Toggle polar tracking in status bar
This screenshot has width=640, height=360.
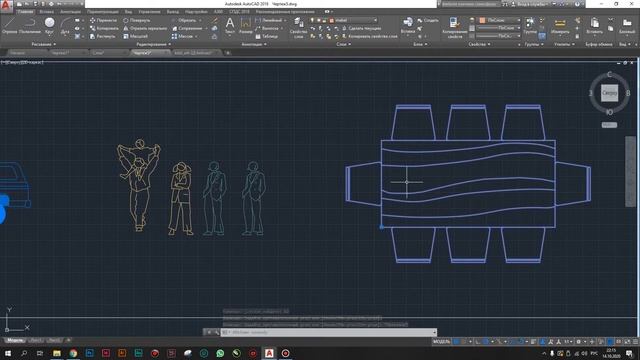(486, 342)
